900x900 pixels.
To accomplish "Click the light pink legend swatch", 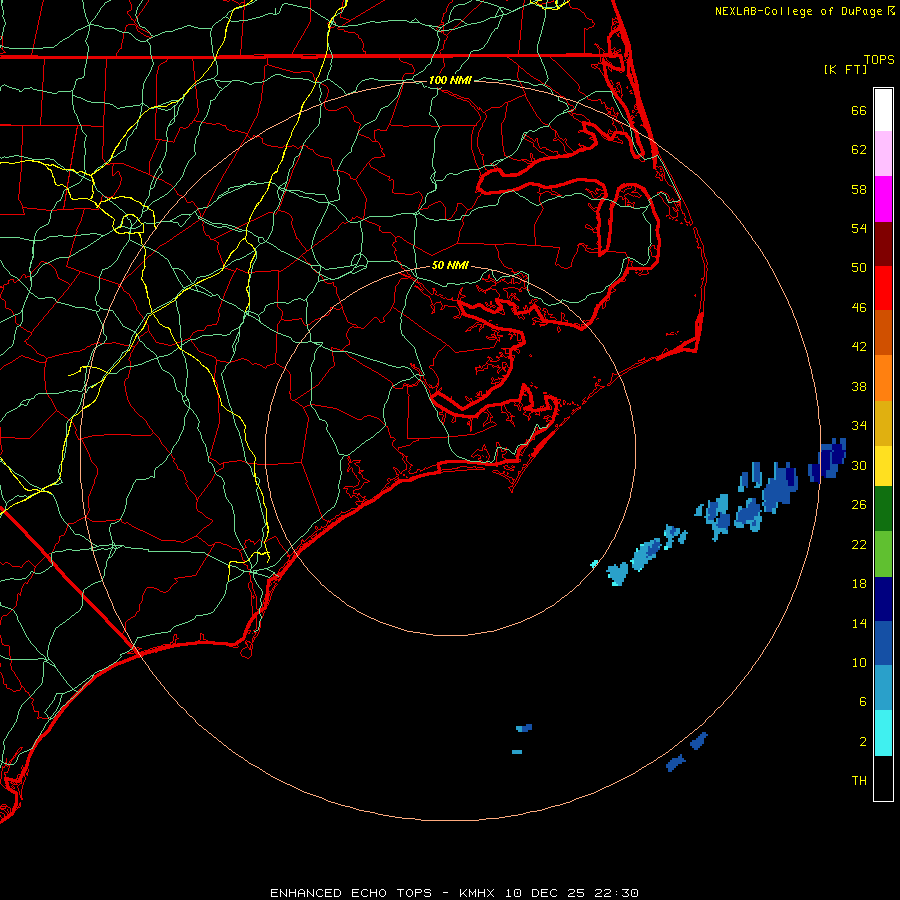I will point(883,154).
